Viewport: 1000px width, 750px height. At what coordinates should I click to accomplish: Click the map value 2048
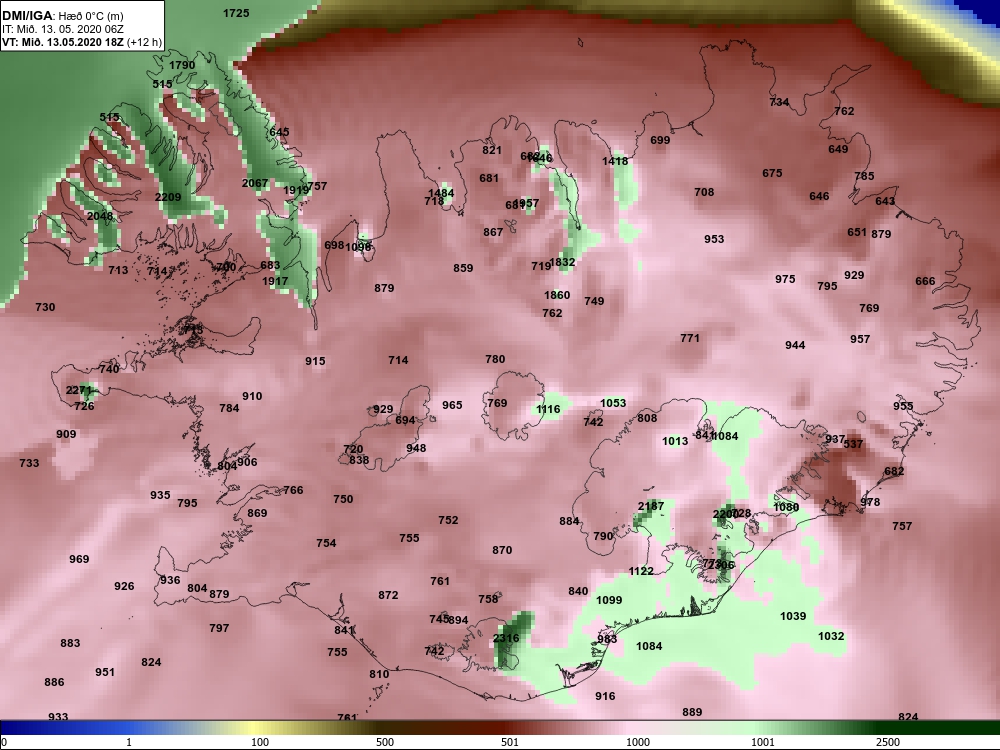coord(99,216)
